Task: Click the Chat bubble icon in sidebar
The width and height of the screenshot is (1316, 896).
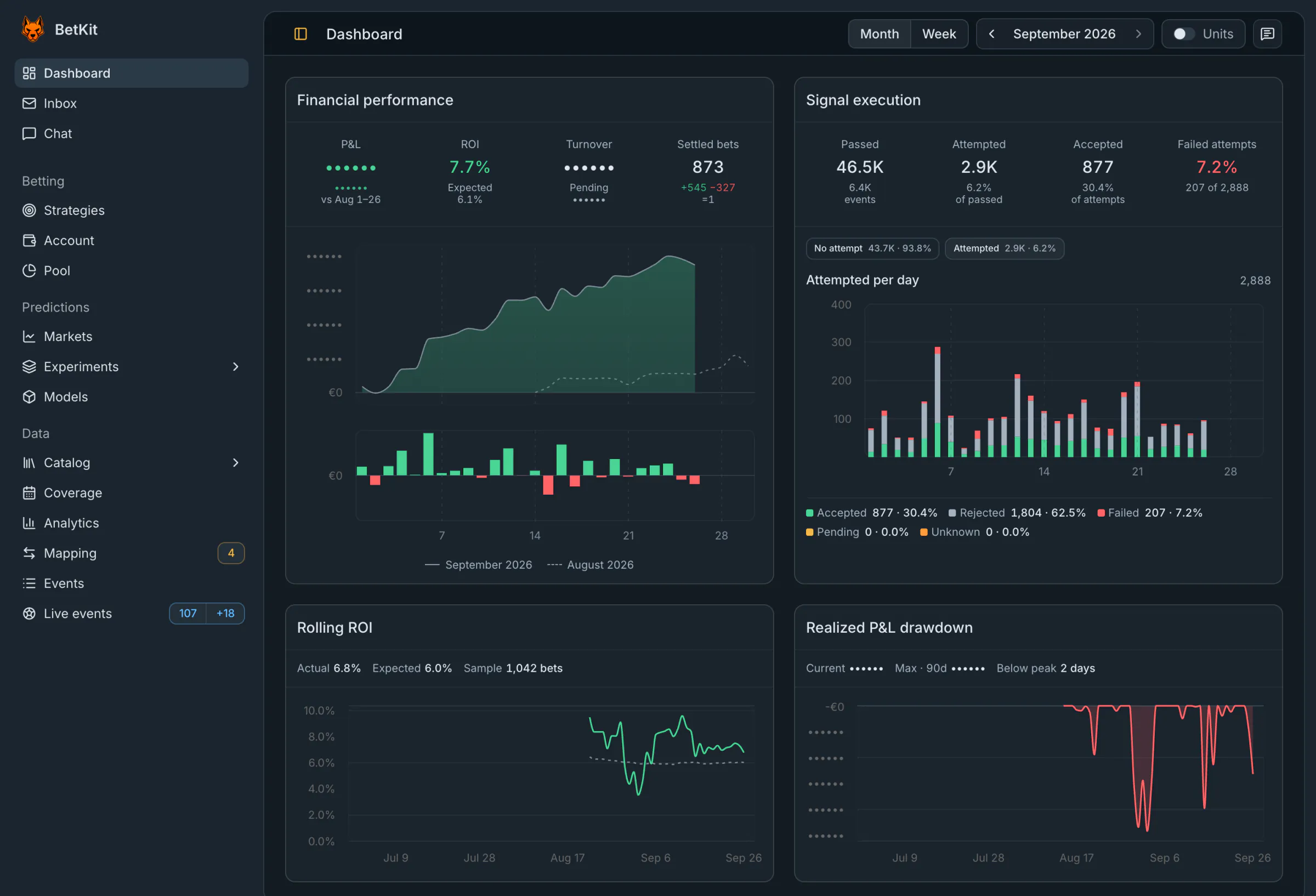Action: 29,134
